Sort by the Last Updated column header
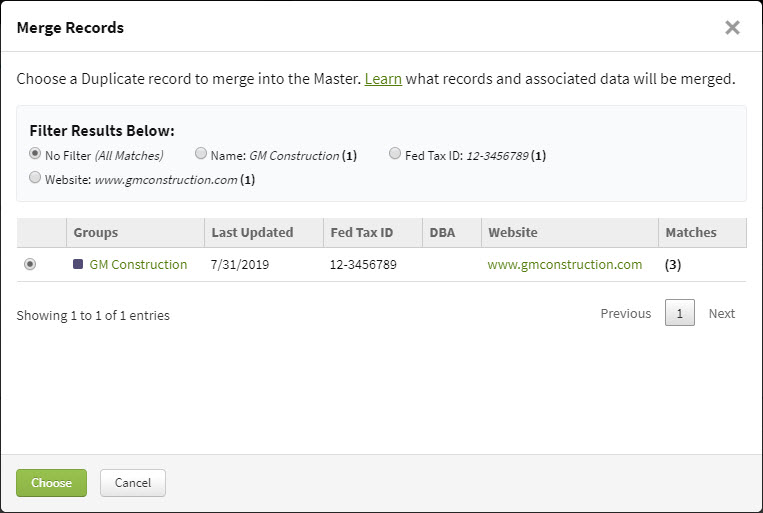 click(264, 233)
